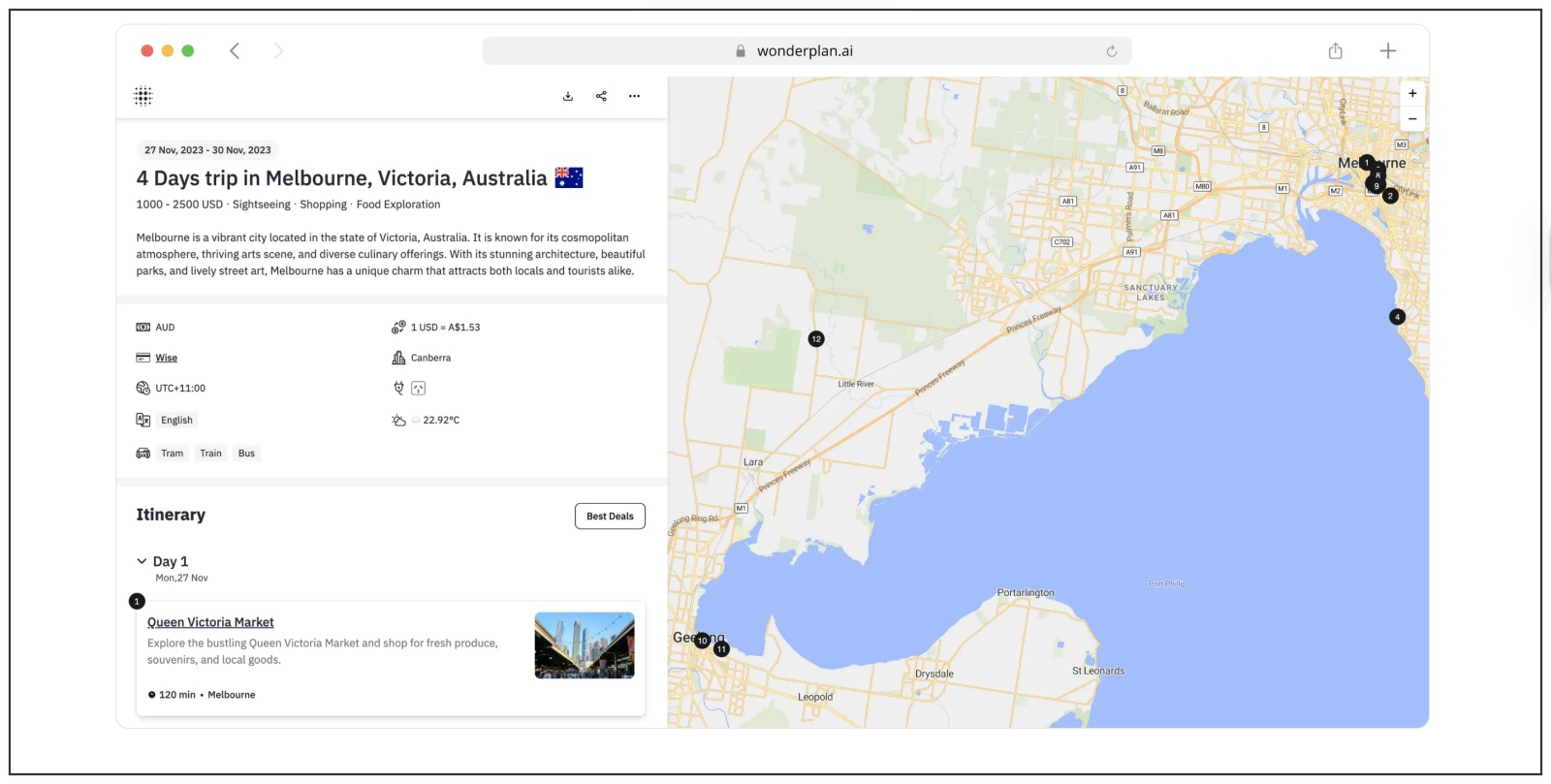The height and width of the screenshot is (784, 1551).
Task: Click the 'AUD' currency text
Action: click(x=165, y=328)
